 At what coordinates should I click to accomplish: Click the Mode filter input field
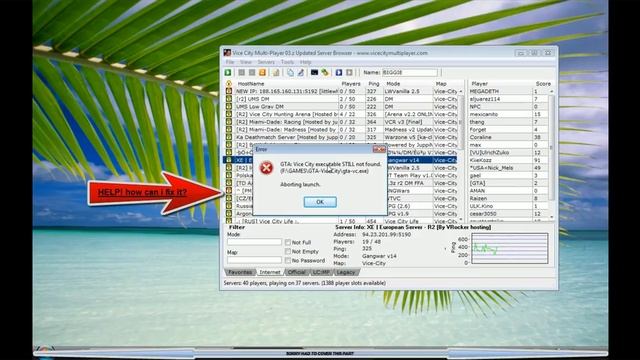[x=254, y=242]
